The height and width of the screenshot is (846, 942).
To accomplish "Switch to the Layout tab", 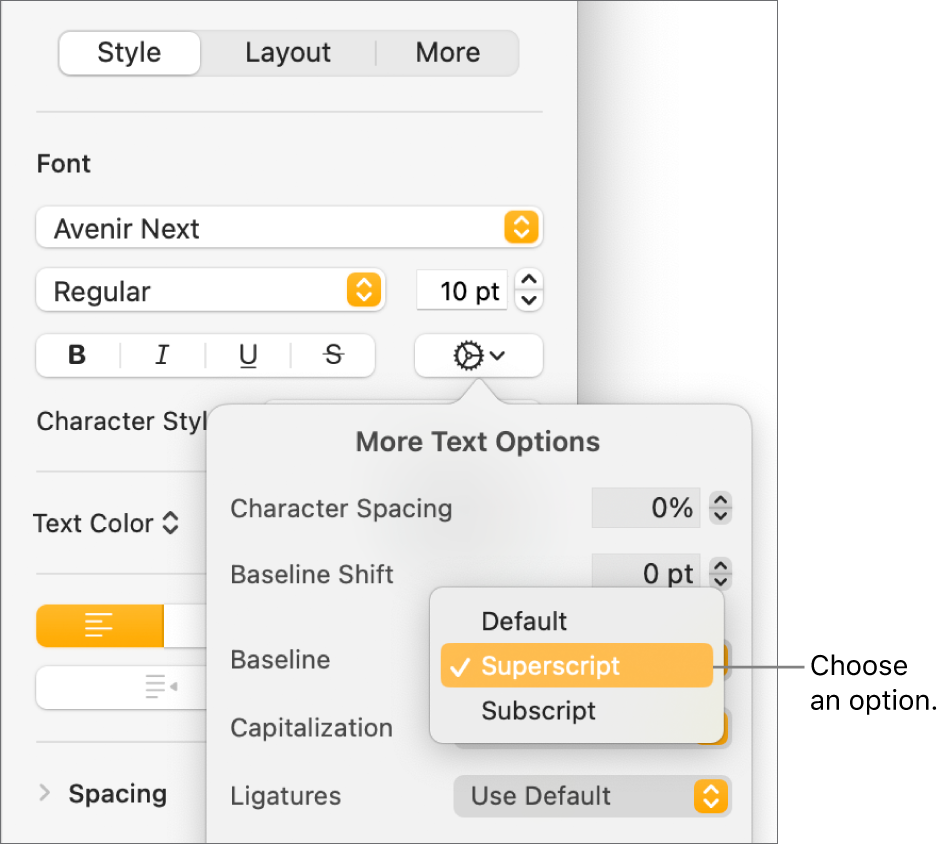I will pyautogui.click(x=288, y=53).
